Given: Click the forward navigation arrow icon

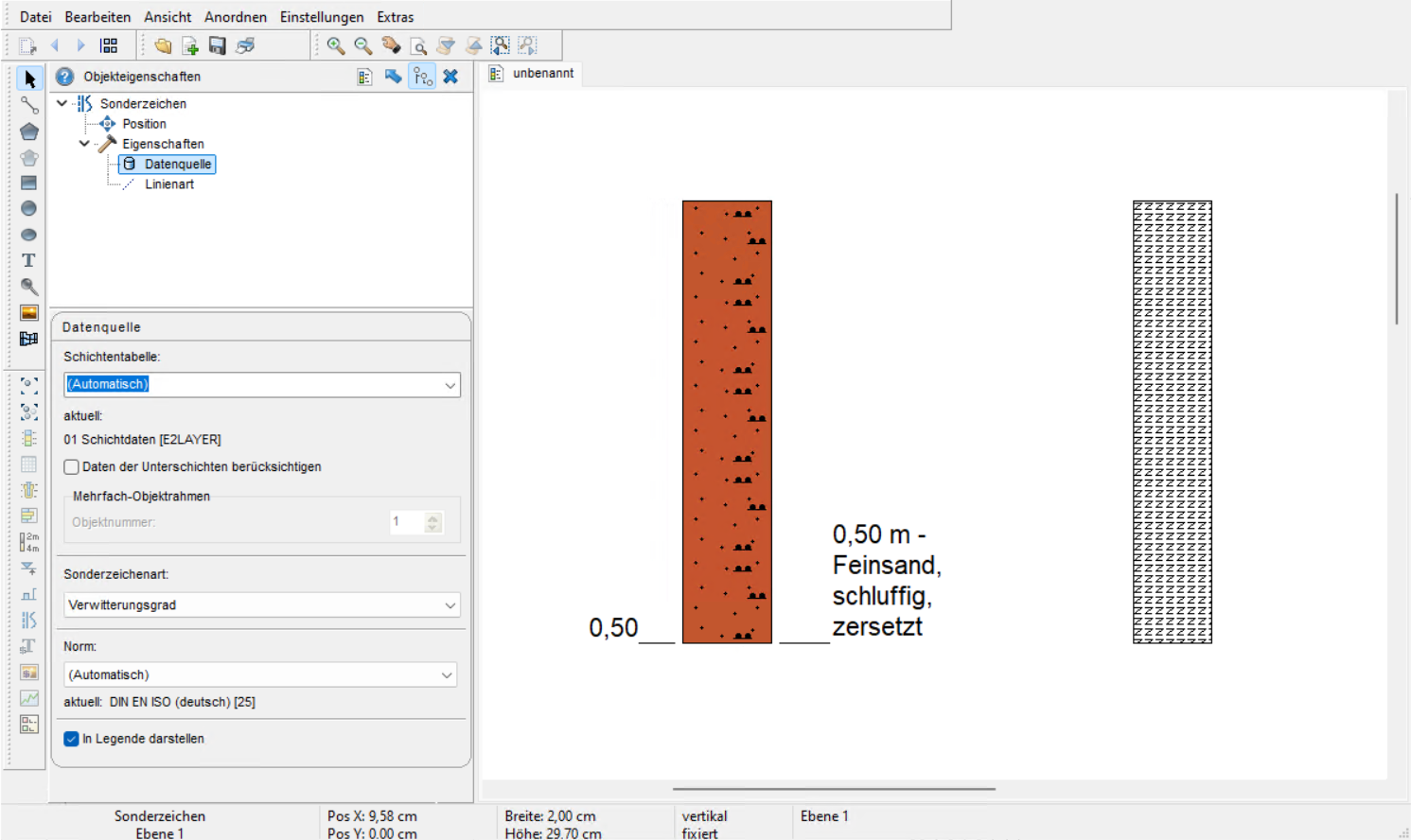Looking at the screenshot, I should [81, 45].
